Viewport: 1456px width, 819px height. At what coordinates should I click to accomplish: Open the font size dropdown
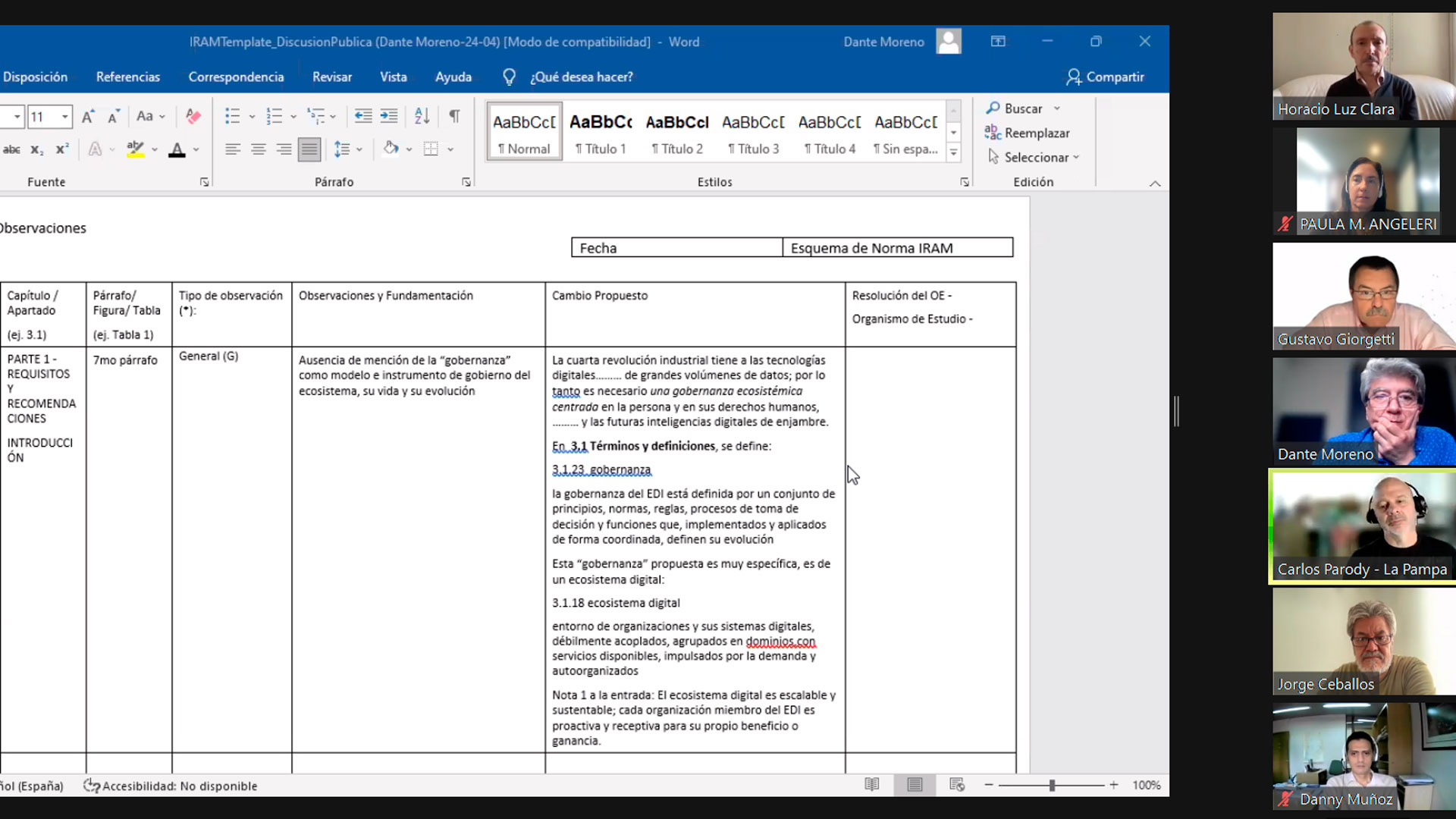[65, 116]
